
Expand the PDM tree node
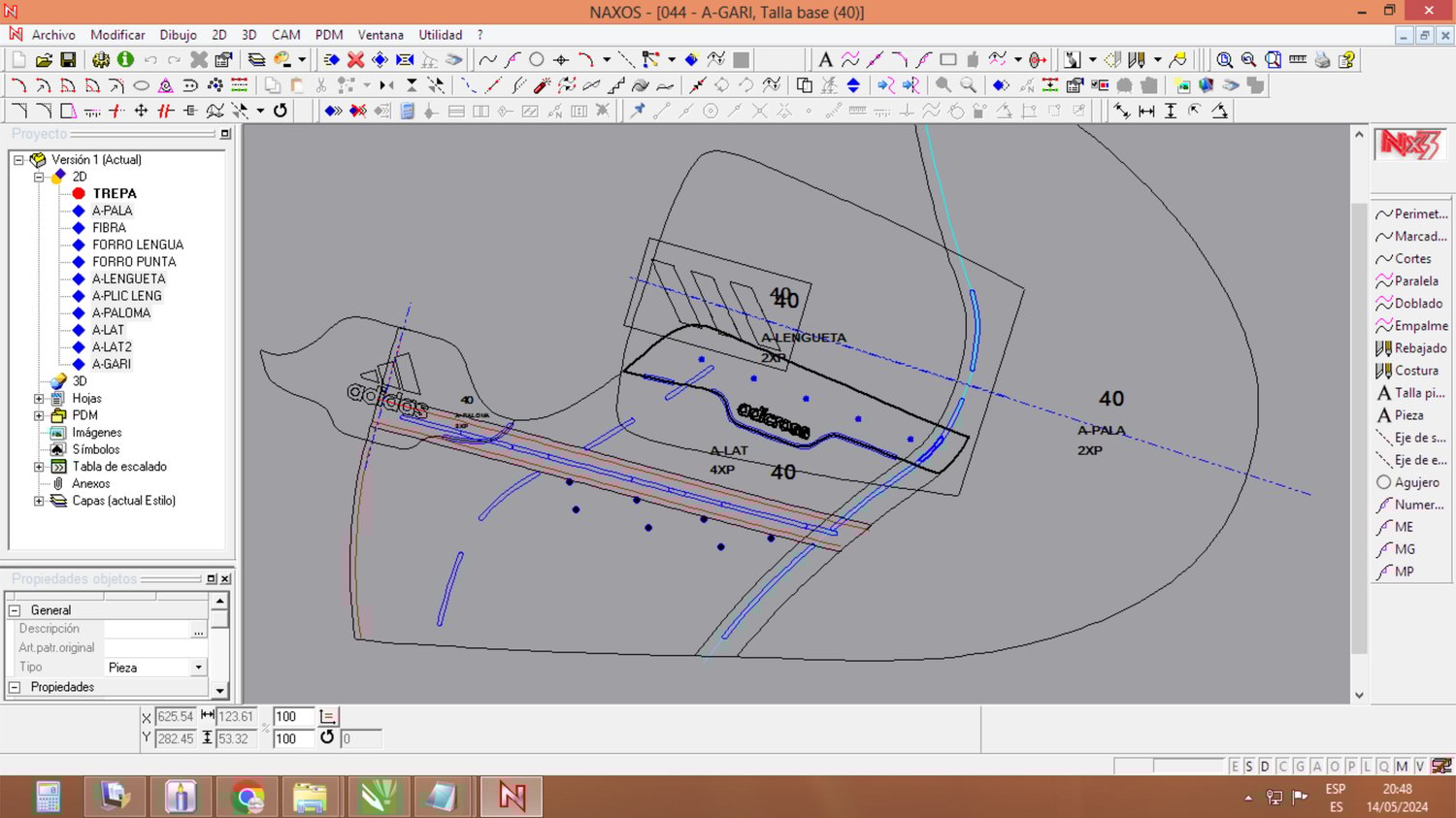[39, 415]
